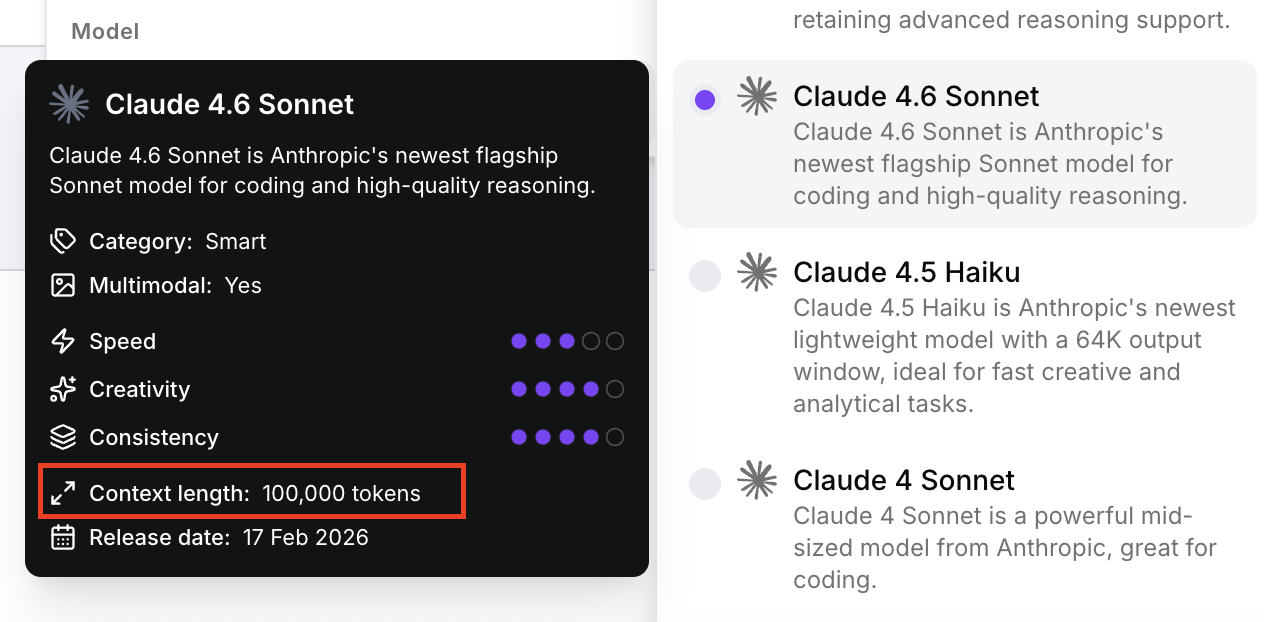Screen dimensions: 1264x622
Task: Click the Anthropic logo beside Claude 4 Sonnet
Action: [757, 480]
